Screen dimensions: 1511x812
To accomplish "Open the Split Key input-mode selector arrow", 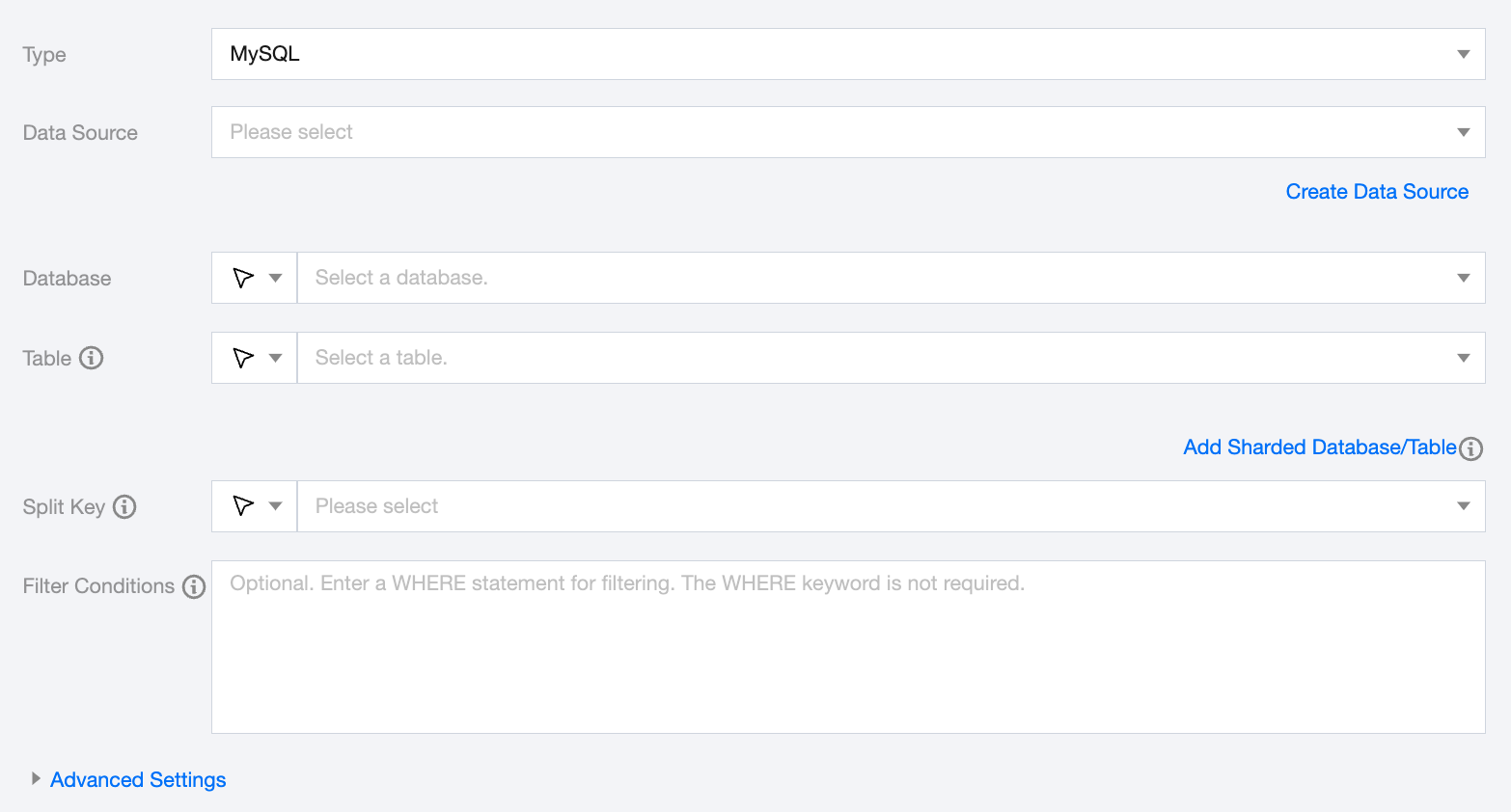I will point(276,506).
